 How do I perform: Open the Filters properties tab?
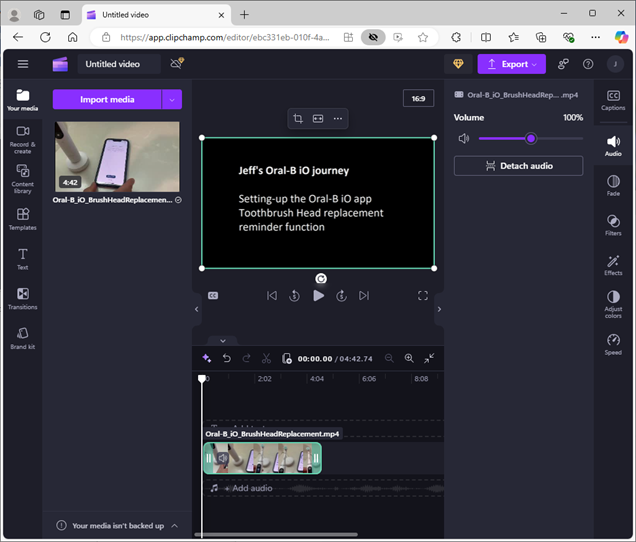point(613,225)
